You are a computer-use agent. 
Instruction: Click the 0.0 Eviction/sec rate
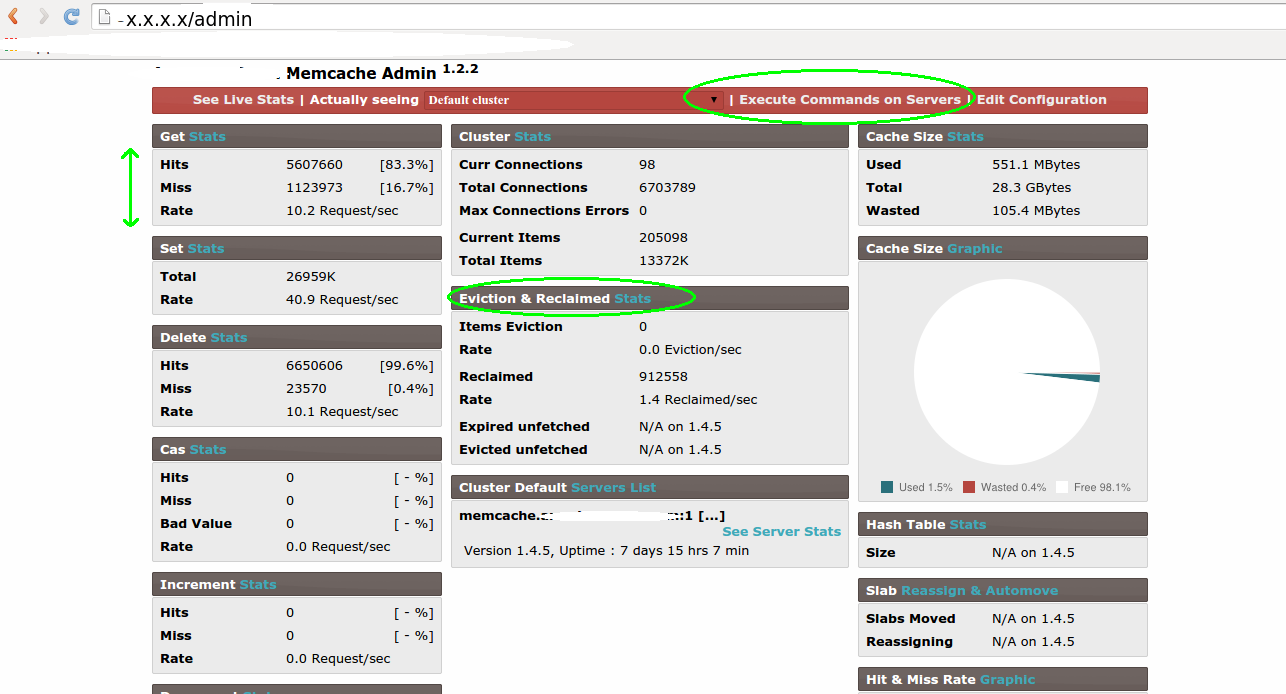[691, 350]
